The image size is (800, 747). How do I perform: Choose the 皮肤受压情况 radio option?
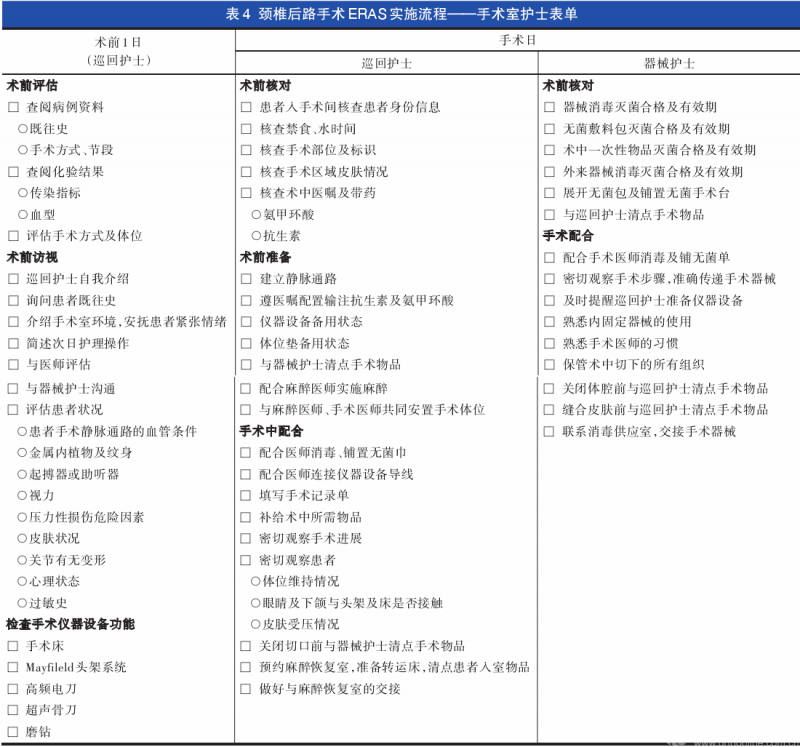click(x=256, y=625)
